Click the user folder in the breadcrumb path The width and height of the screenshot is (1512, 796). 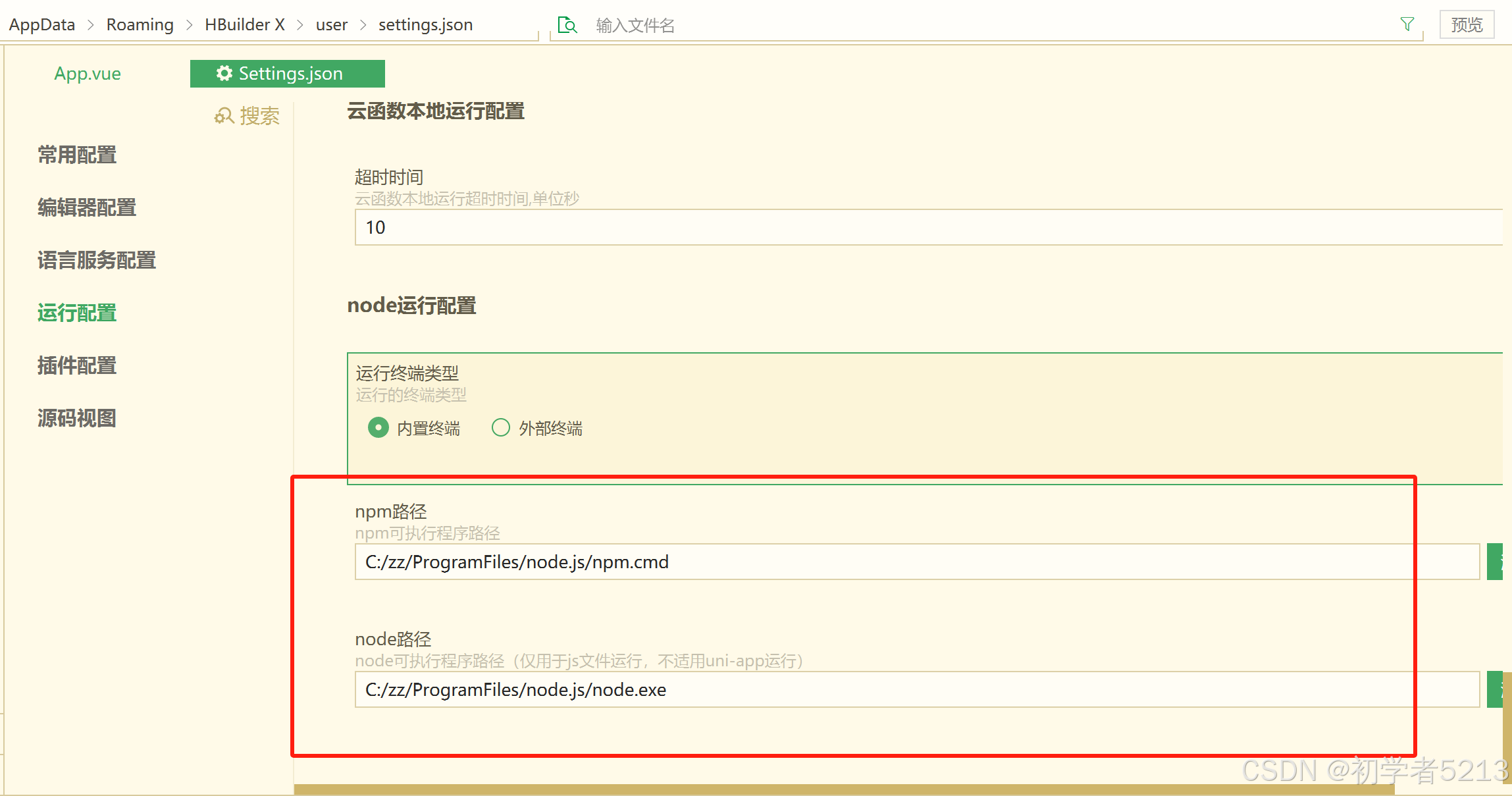pos(331,25)
